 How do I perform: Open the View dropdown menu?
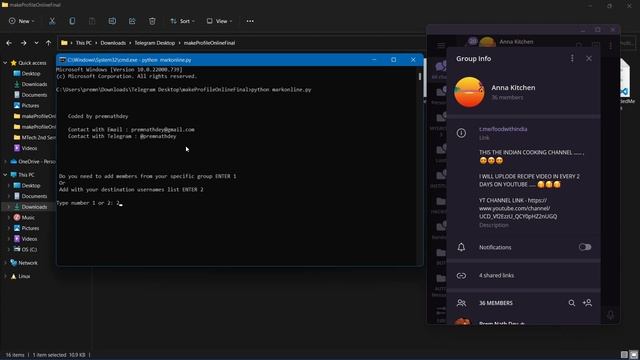click(219, 21)
